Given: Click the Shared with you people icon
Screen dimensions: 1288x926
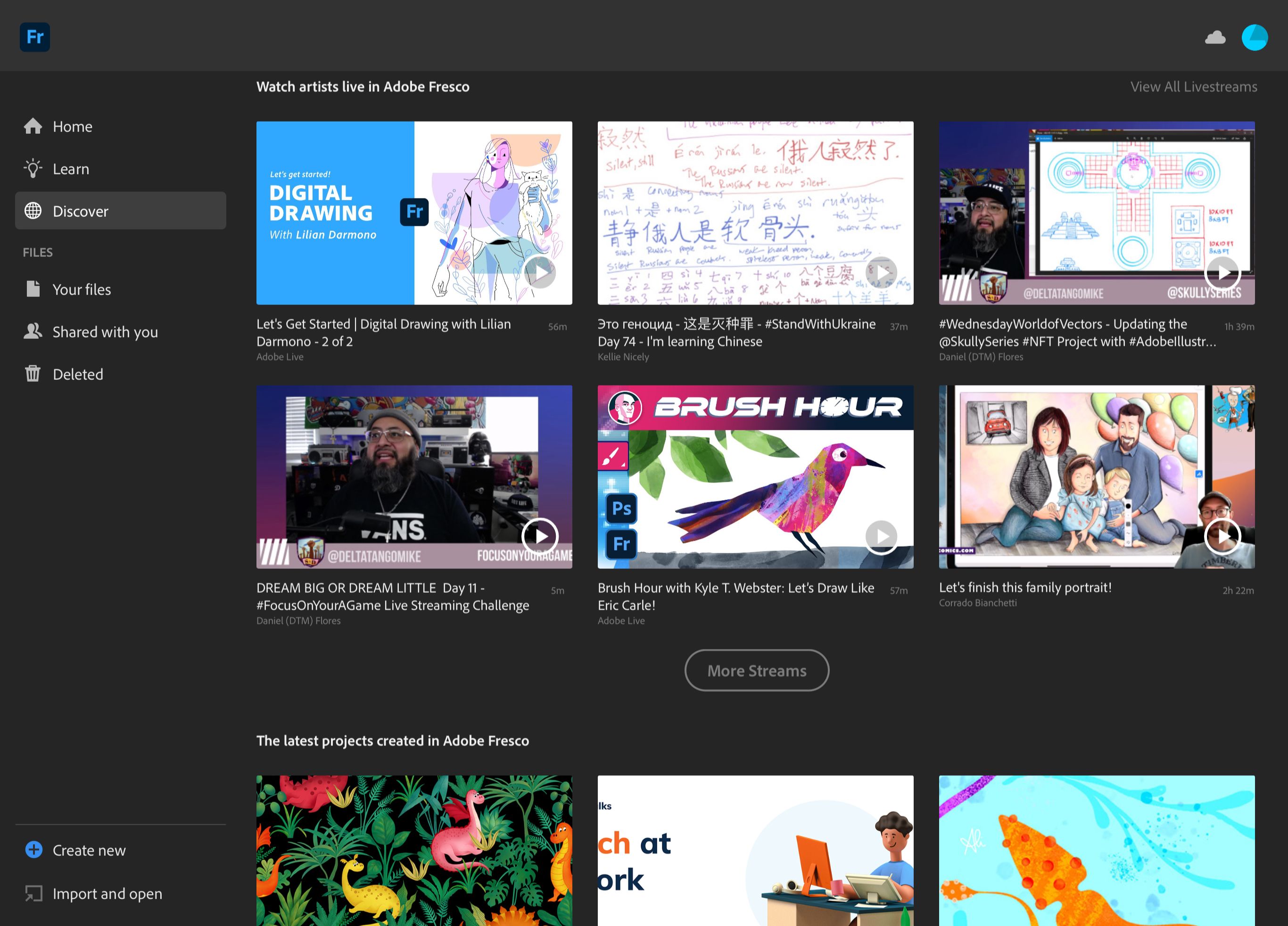Looking at the screenshot, I should [33, 331].
